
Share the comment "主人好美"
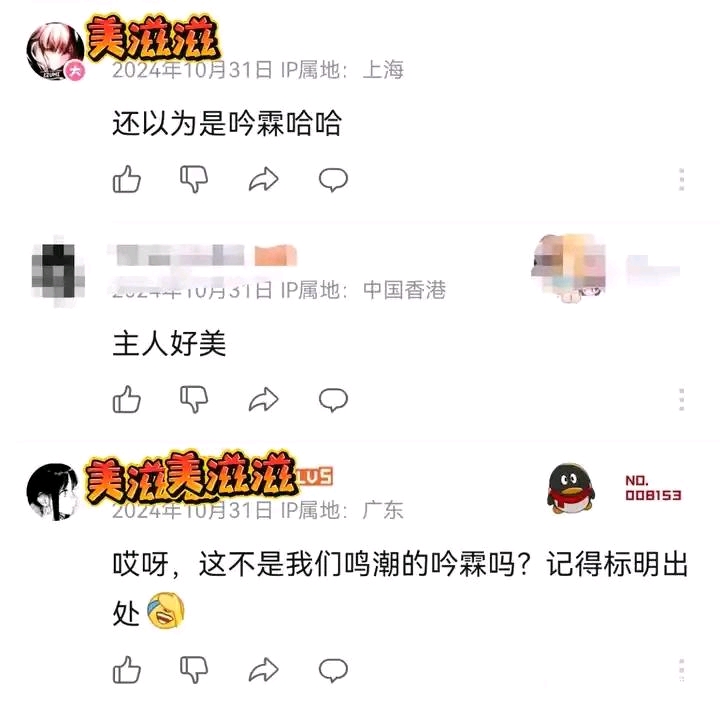pos(264,400)
